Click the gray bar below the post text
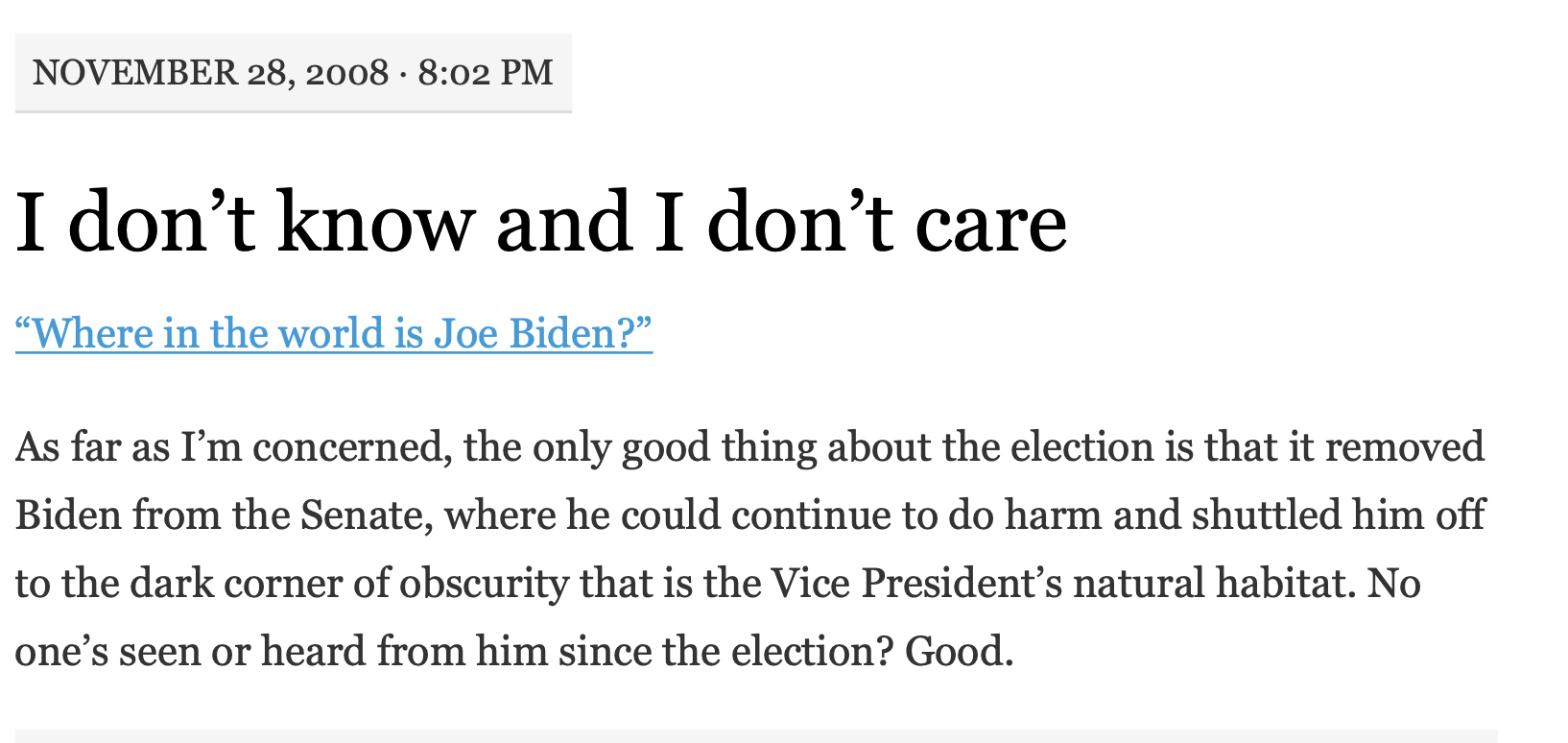Image resolution: width=1568 pixels, height=743 pixels. (756, 736)
